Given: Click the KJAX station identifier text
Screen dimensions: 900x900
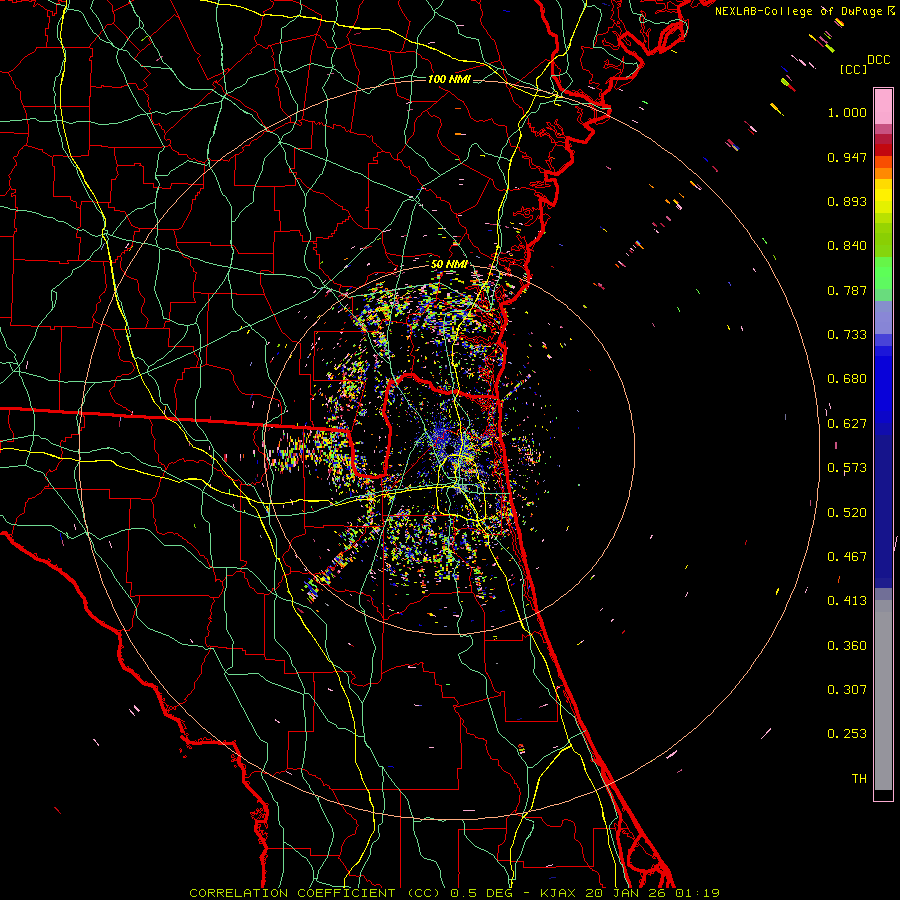Looking at the screenshot, I should point(559,893).
